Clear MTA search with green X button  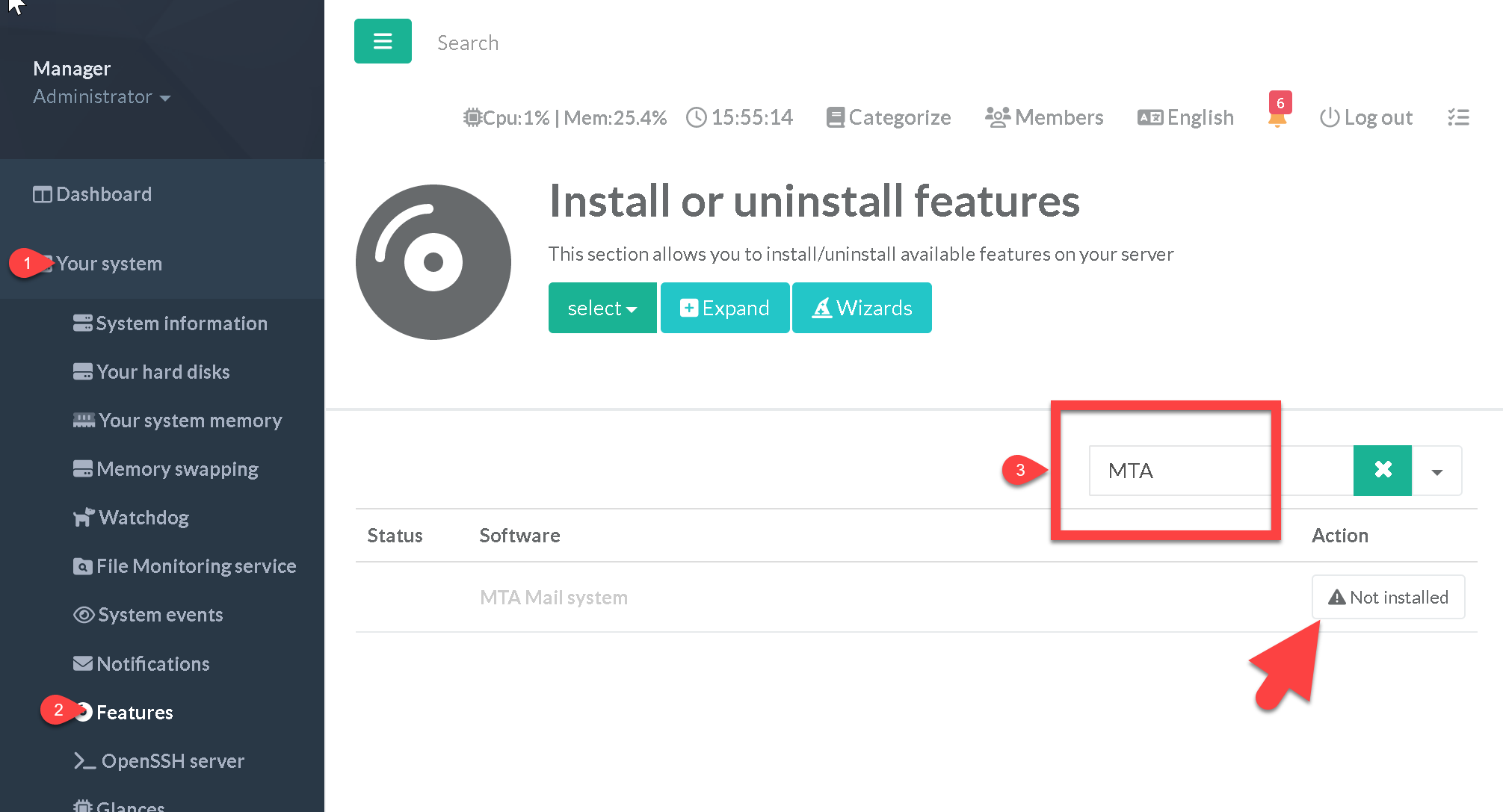click(x=1383, y=470)
